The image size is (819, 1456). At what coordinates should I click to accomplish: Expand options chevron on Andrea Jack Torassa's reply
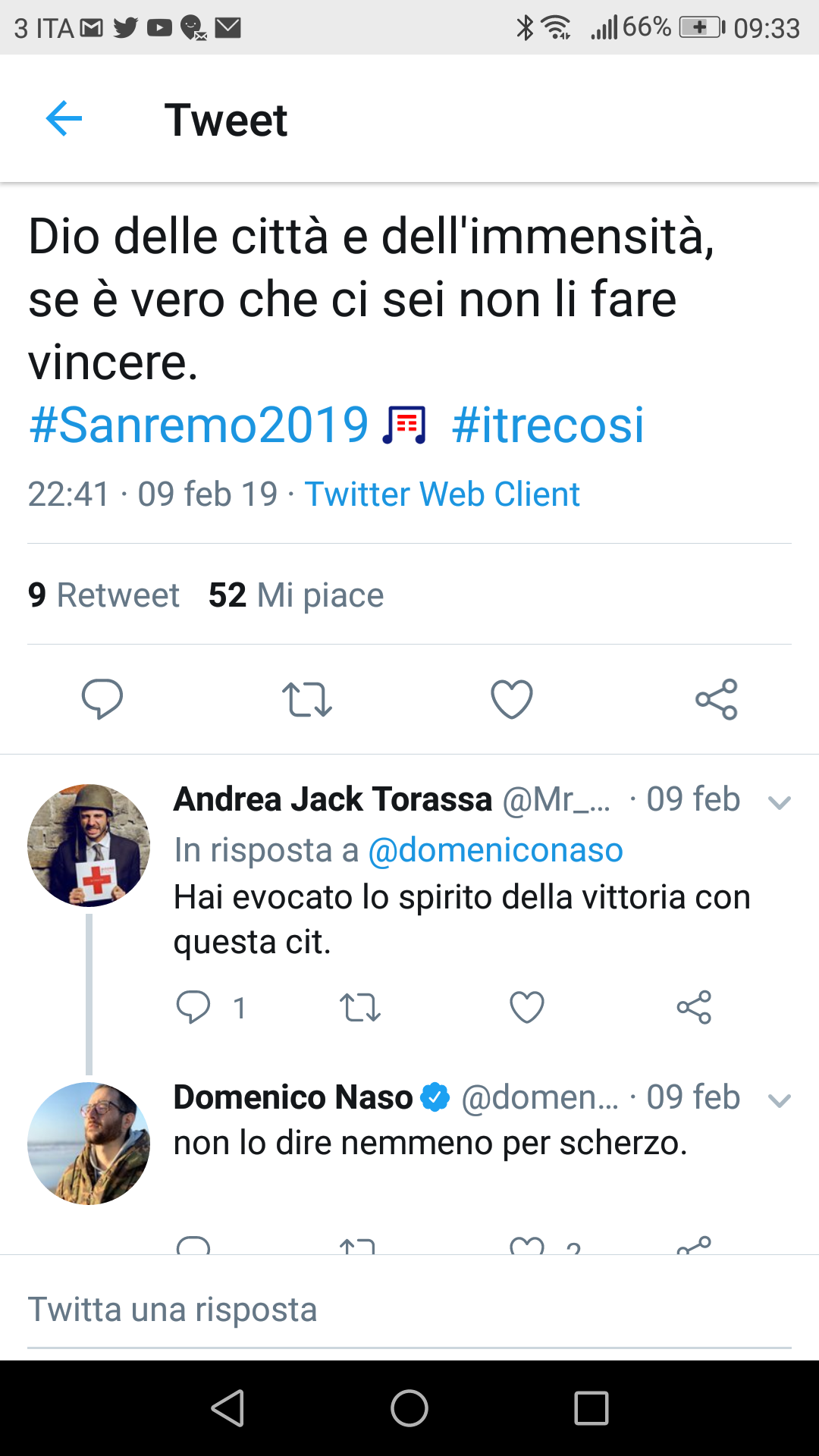click(x=780, y=802)
